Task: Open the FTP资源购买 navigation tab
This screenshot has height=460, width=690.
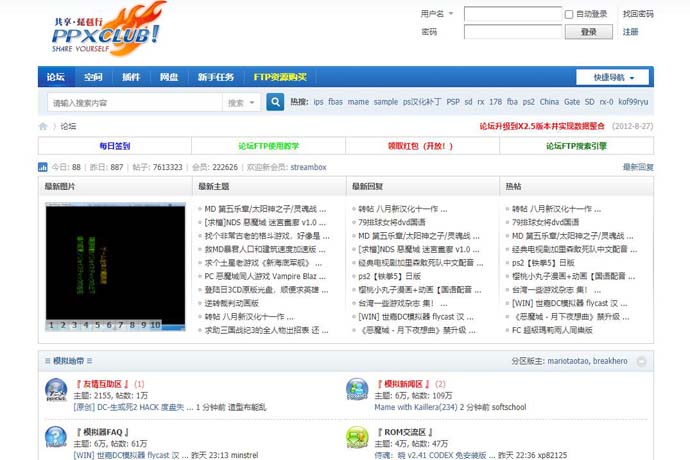Action: (280, 77)
